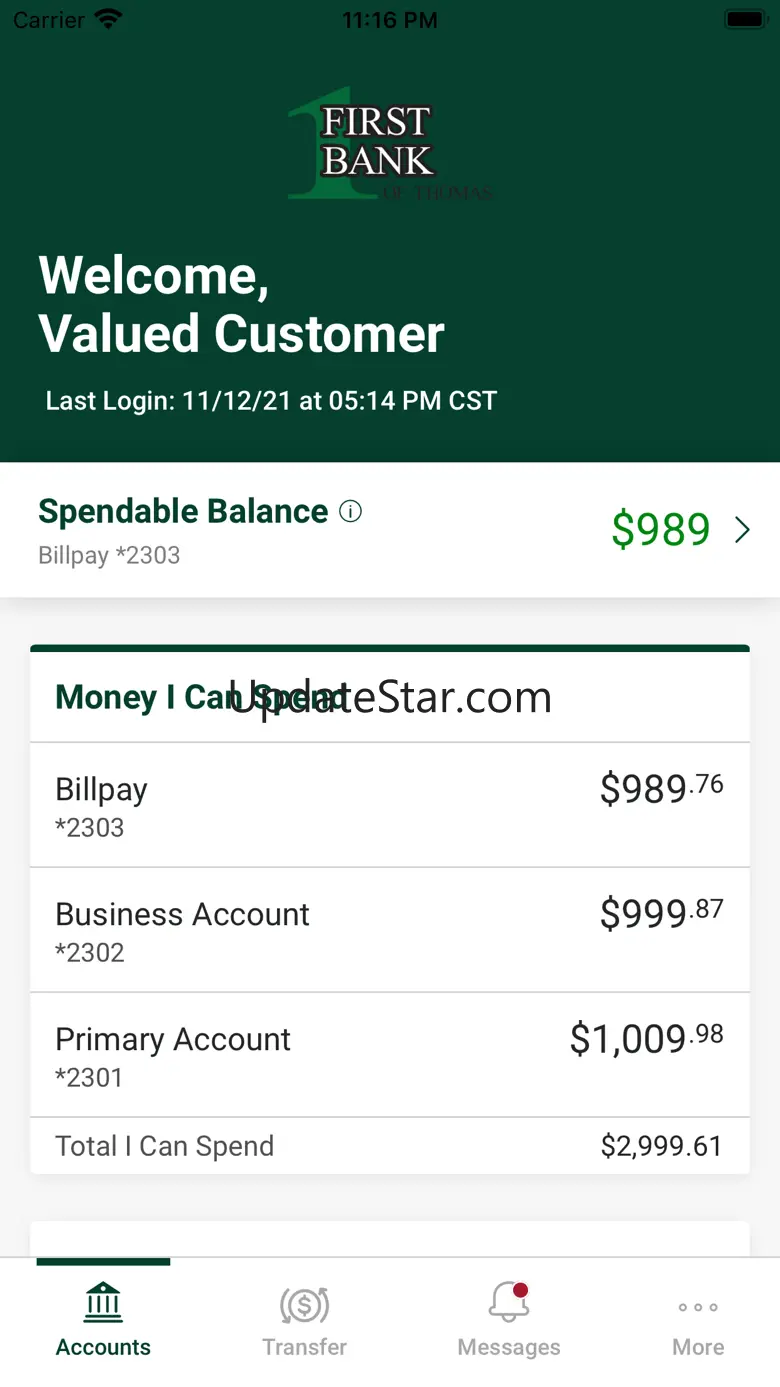
Task: Open the Business Account *2302 row
Action: 390,930
